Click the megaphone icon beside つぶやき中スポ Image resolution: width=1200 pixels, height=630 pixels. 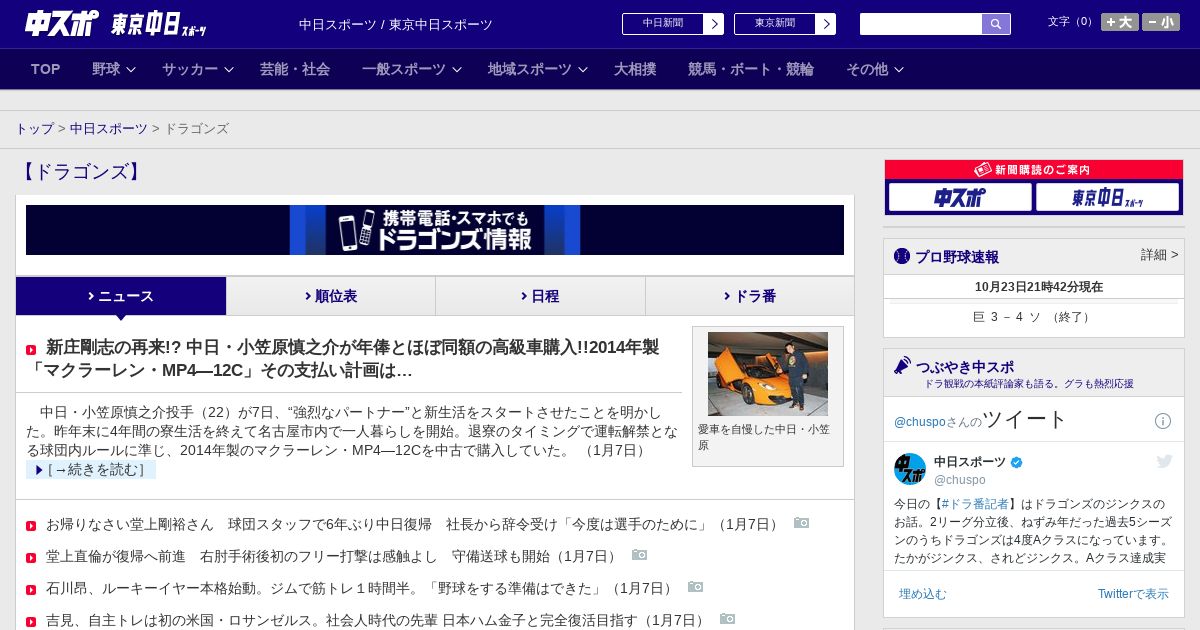(902, 366)
